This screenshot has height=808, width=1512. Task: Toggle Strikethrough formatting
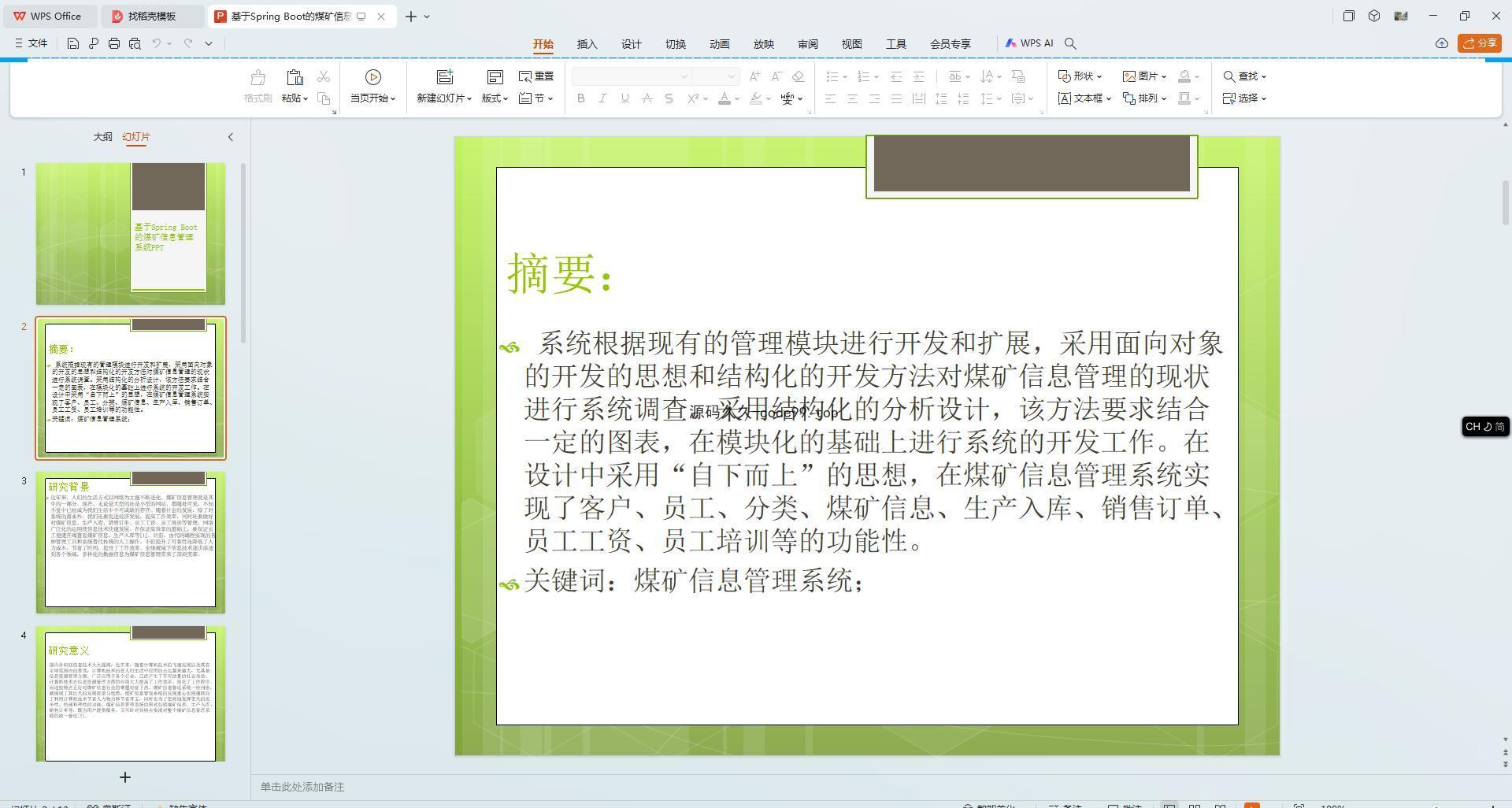click(647, 98)
